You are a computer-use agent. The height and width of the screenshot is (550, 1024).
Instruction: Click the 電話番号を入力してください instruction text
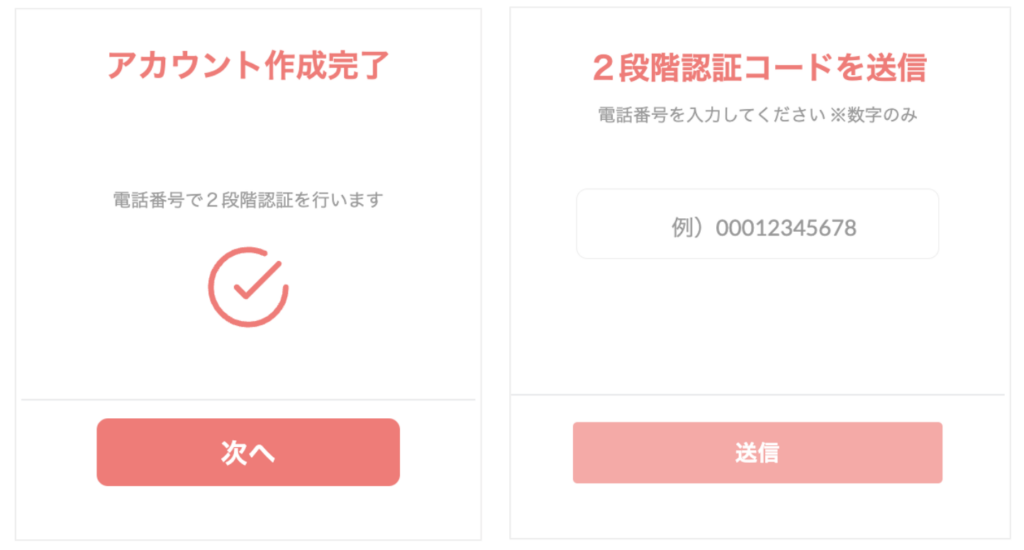pyautogui.click(x=712, y=115)
